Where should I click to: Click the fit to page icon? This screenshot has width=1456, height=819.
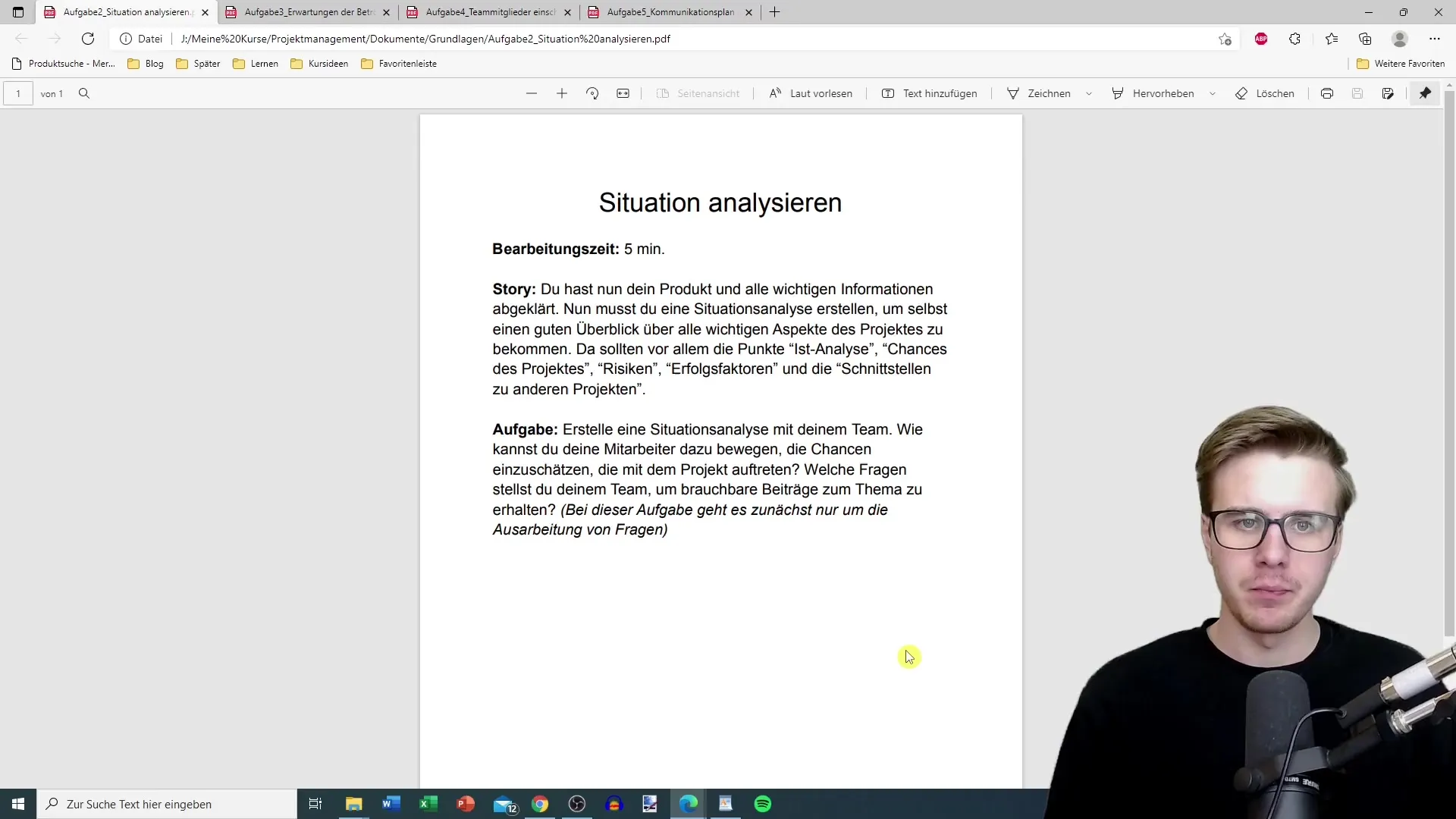click(x=623, y=93)
